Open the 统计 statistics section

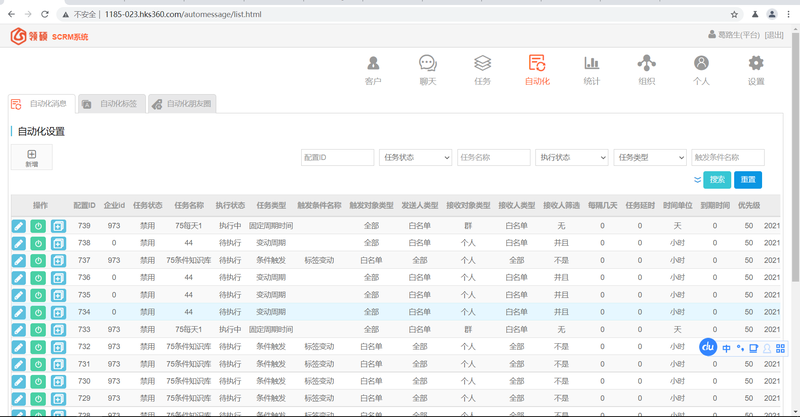click(592, 70)
